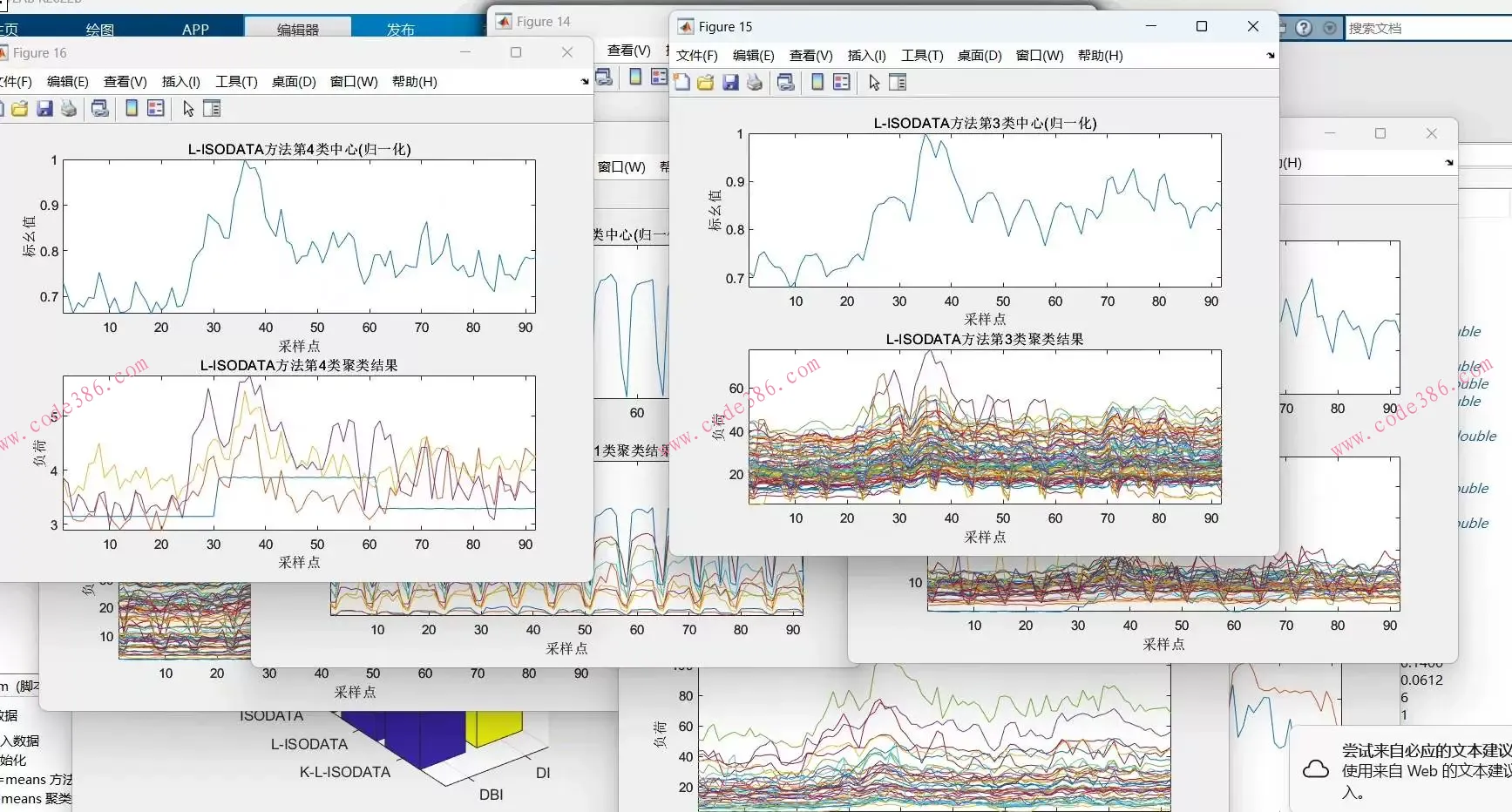Open the 工具(T) menu in Figure 16
1512x812 pixels.
pyautogui.click(x=236, y=82)
